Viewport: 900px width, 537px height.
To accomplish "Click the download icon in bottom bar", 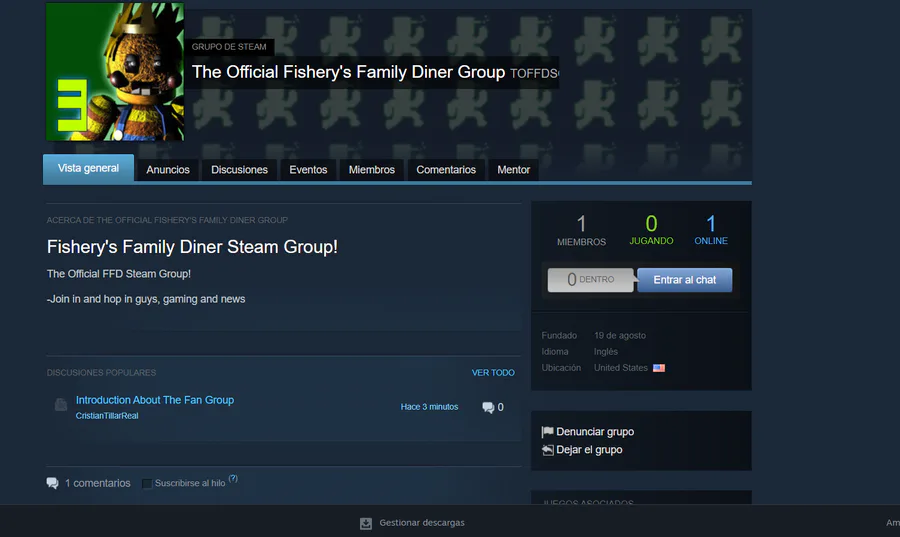I will (366, 523).
